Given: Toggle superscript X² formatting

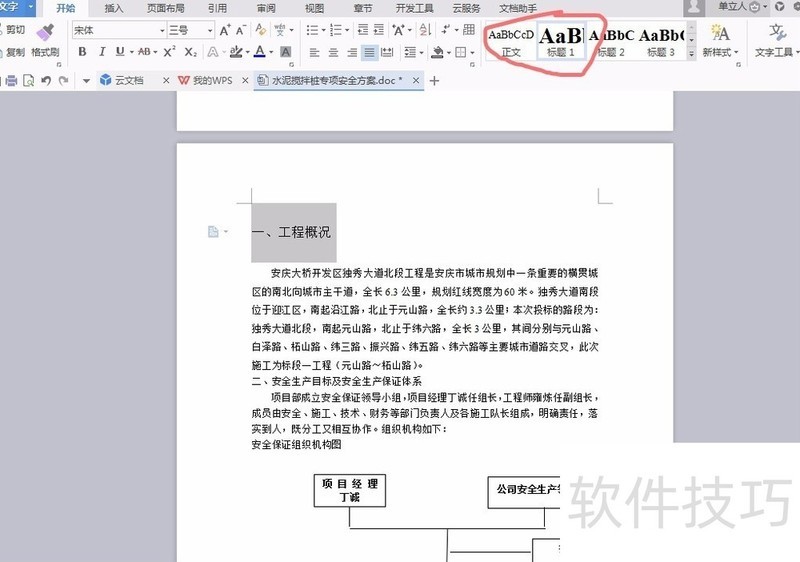Looking at the screenshot, I should click(x=169, y=52).
